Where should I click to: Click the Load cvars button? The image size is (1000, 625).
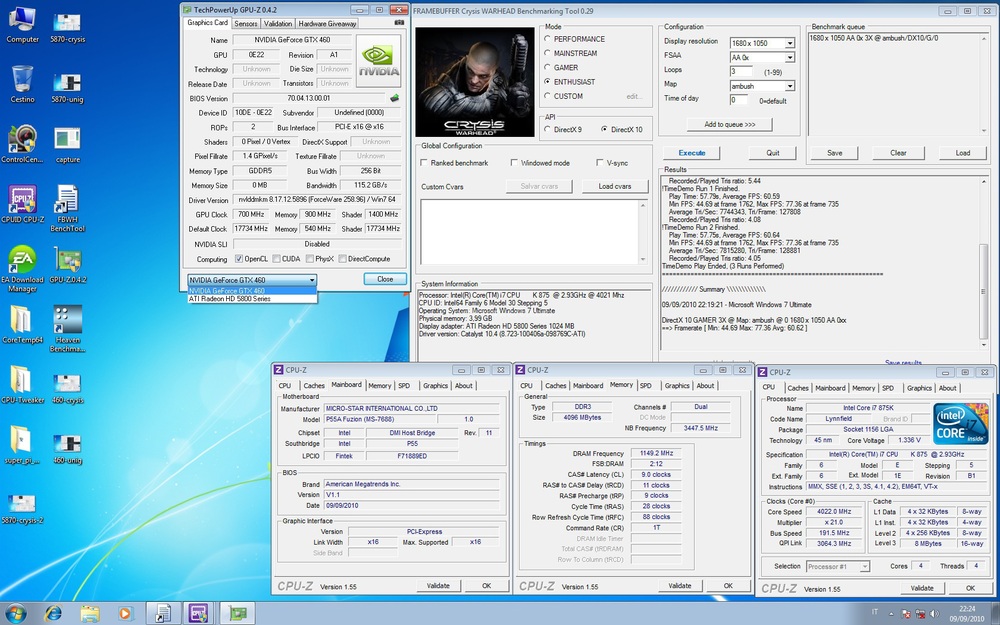point(615,186)
